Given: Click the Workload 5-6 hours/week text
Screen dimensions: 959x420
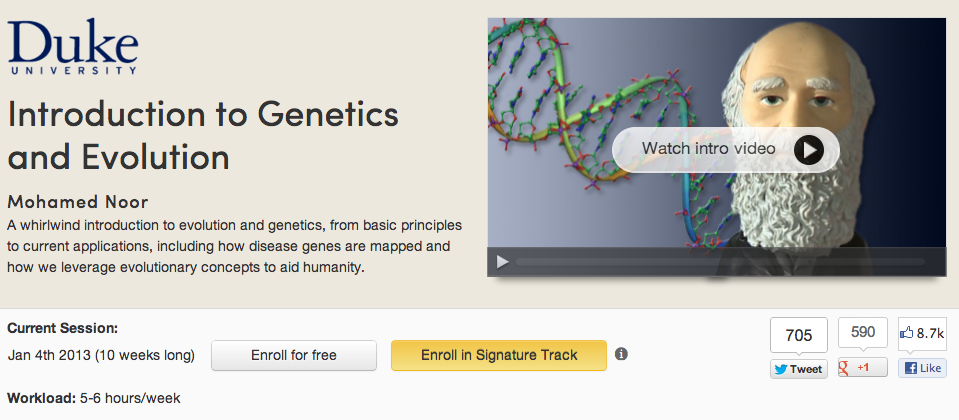Looking at the screenshot, I should coord(93,398).
